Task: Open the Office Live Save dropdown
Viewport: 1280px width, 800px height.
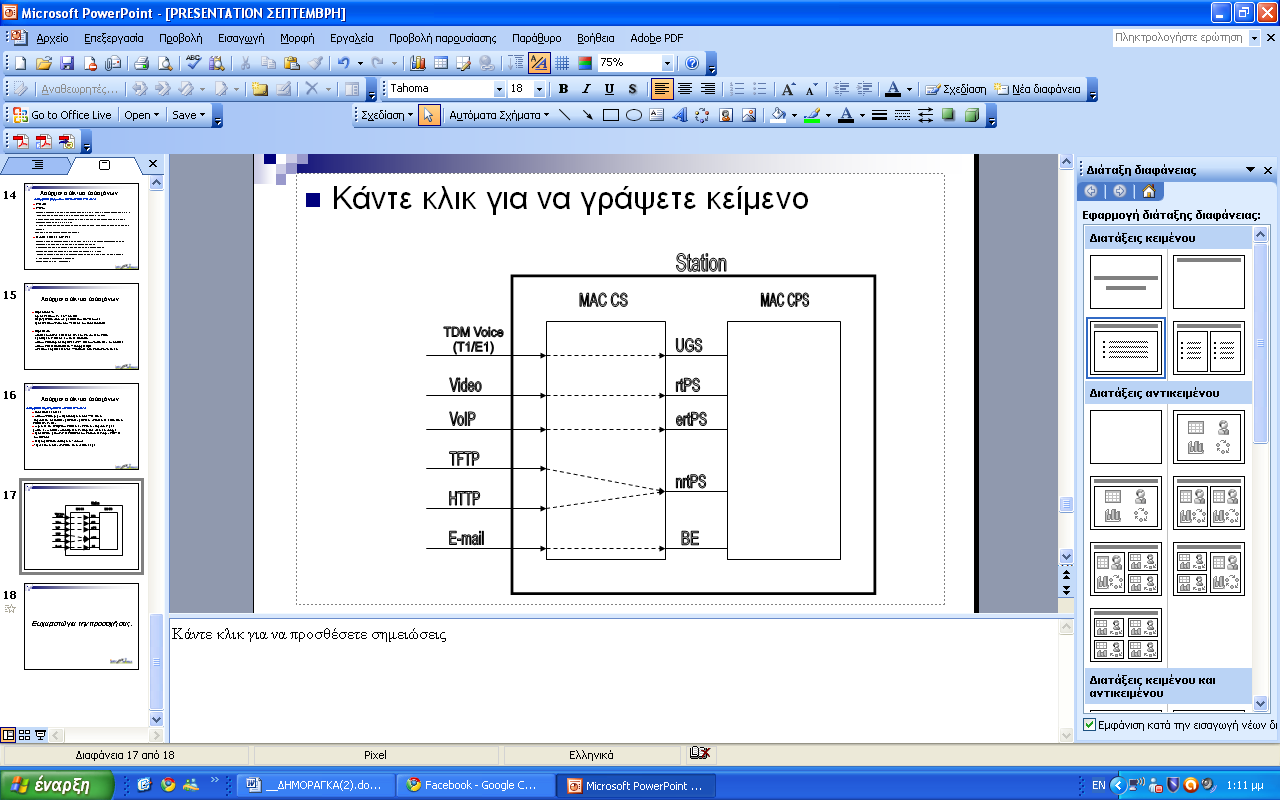Action: coord(189,115)
